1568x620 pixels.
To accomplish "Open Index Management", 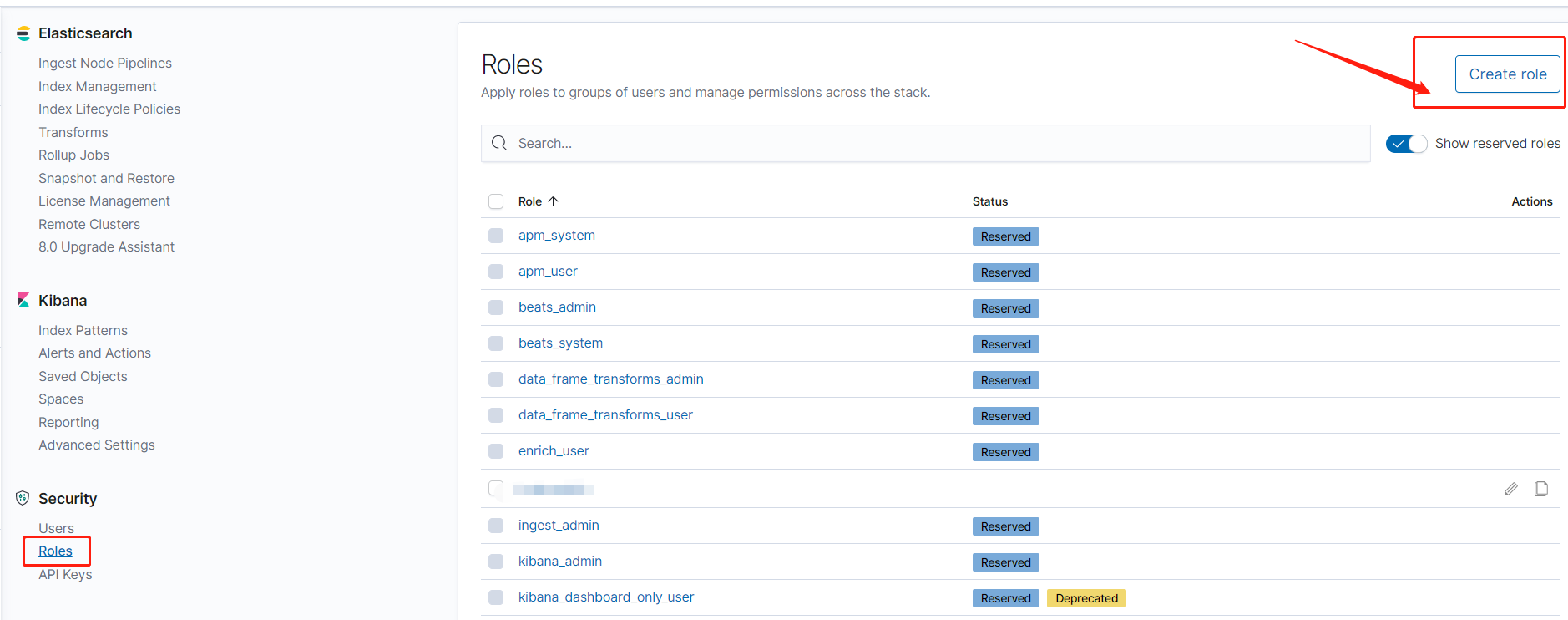I will 98,86.
